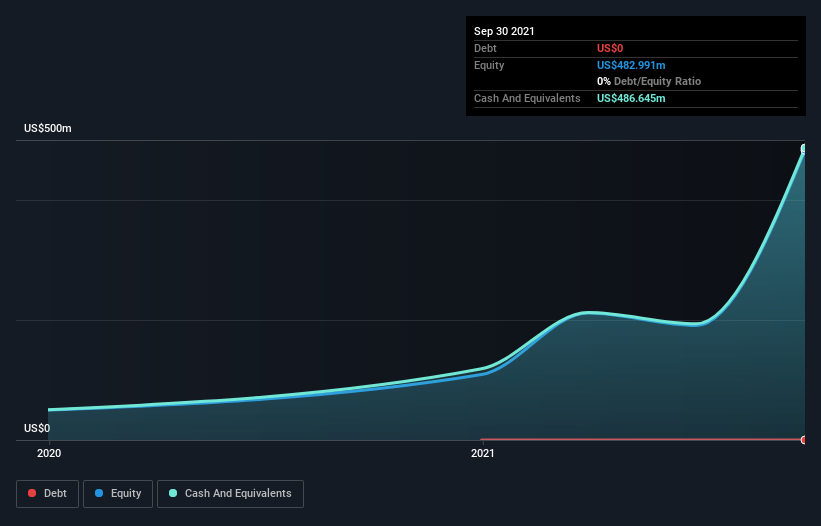
Task: Click the US$500m y-axis label
Action: point(48,128)
